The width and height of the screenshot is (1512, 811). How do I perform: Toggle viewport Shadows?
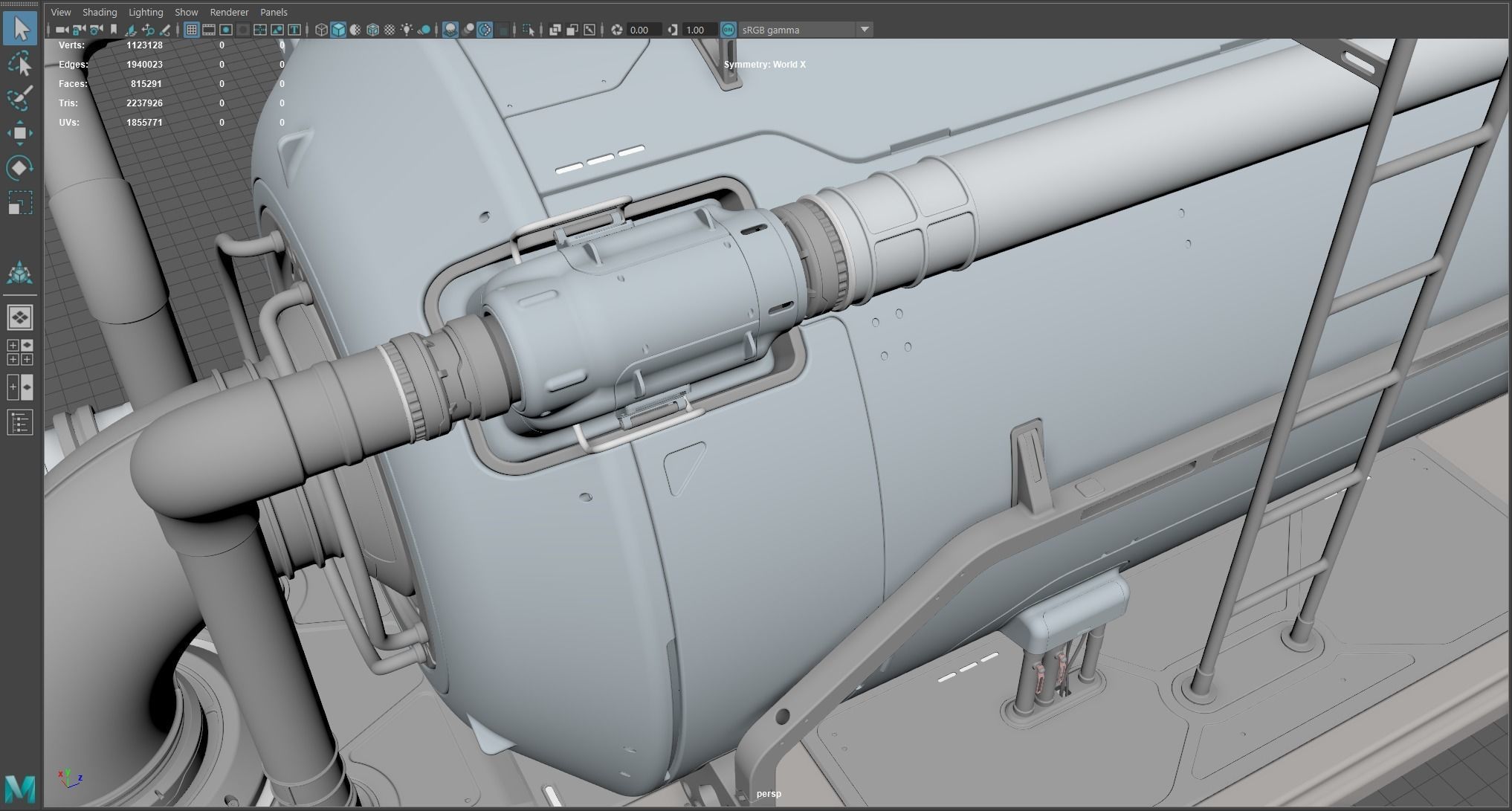pos(424,30)
